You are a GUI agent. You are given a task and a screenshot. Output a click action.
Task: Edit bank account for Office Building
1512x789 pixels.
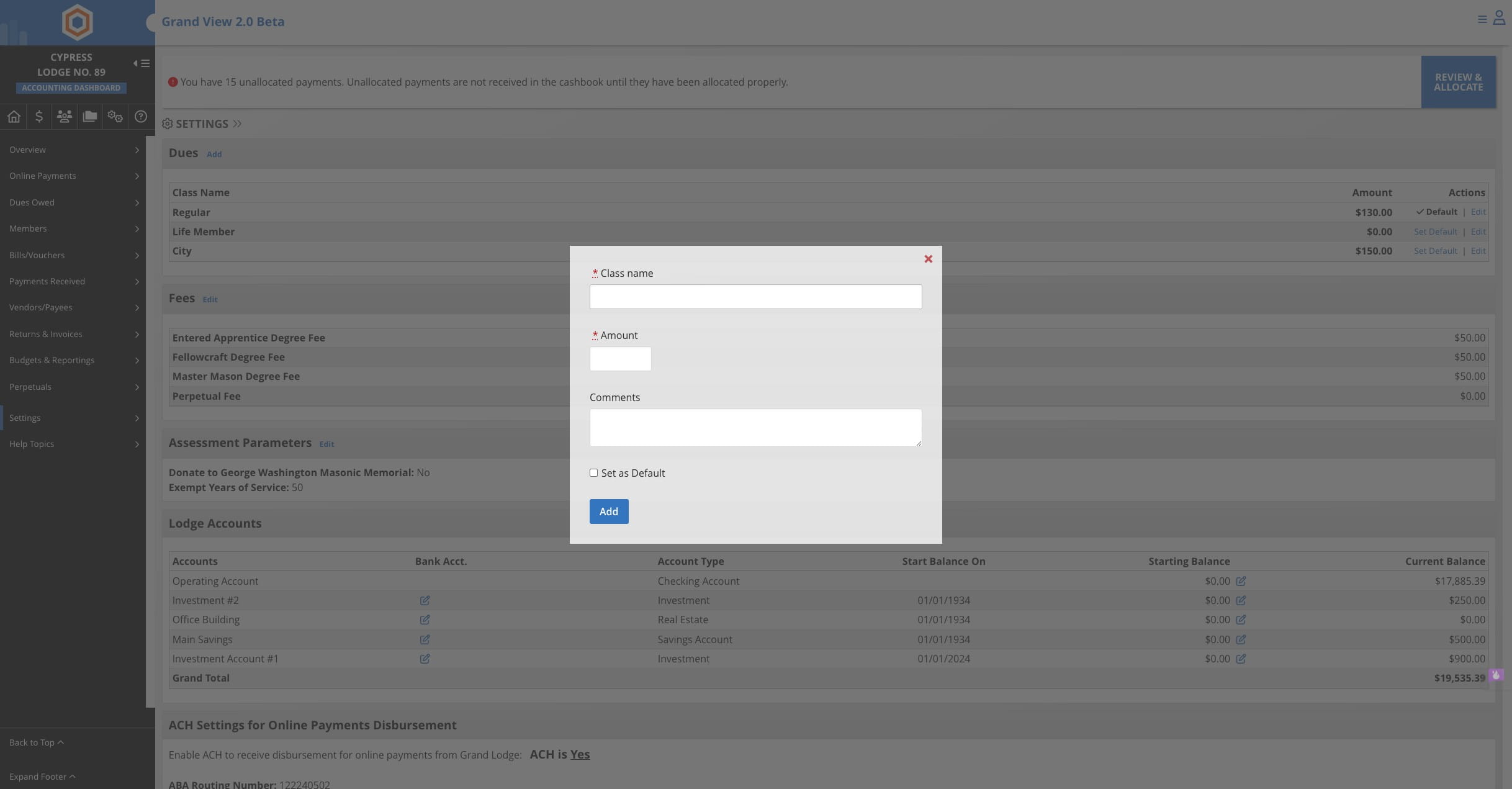tap(425, 620)
